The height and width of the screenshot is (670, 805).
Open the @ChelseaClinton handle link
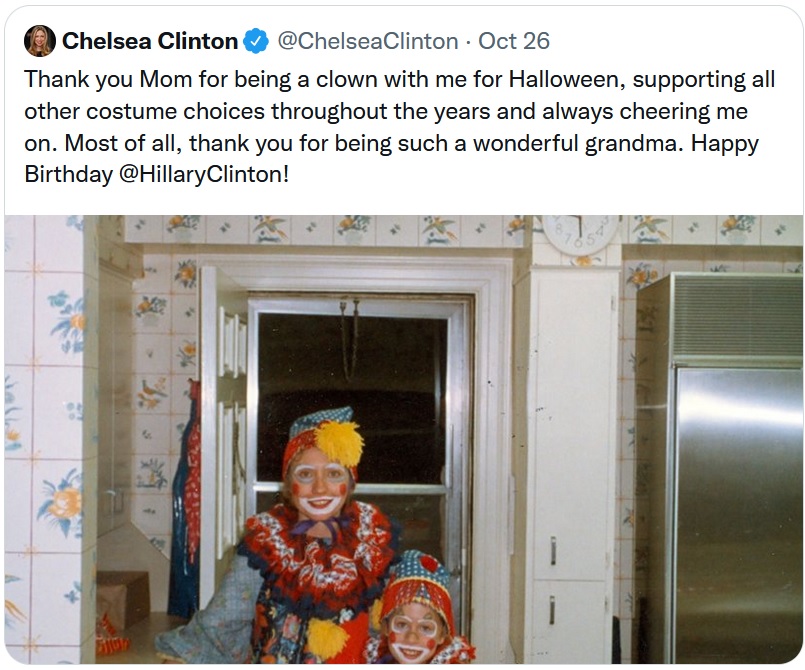(x=366, y=42)
